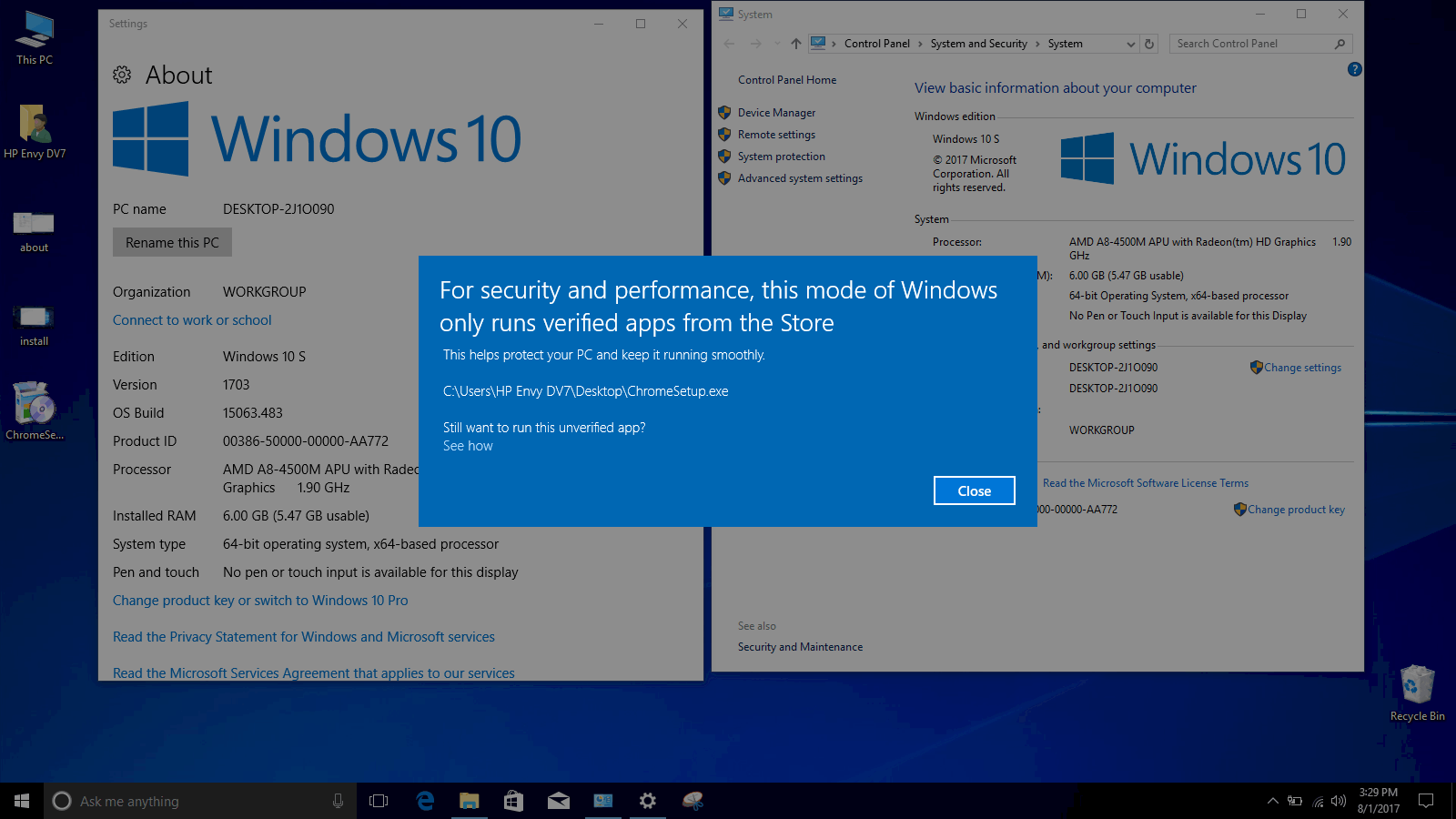Screen dimensions: 1456x819
Task: Open File Explorer from the taskbar
Action: [469, 801]
